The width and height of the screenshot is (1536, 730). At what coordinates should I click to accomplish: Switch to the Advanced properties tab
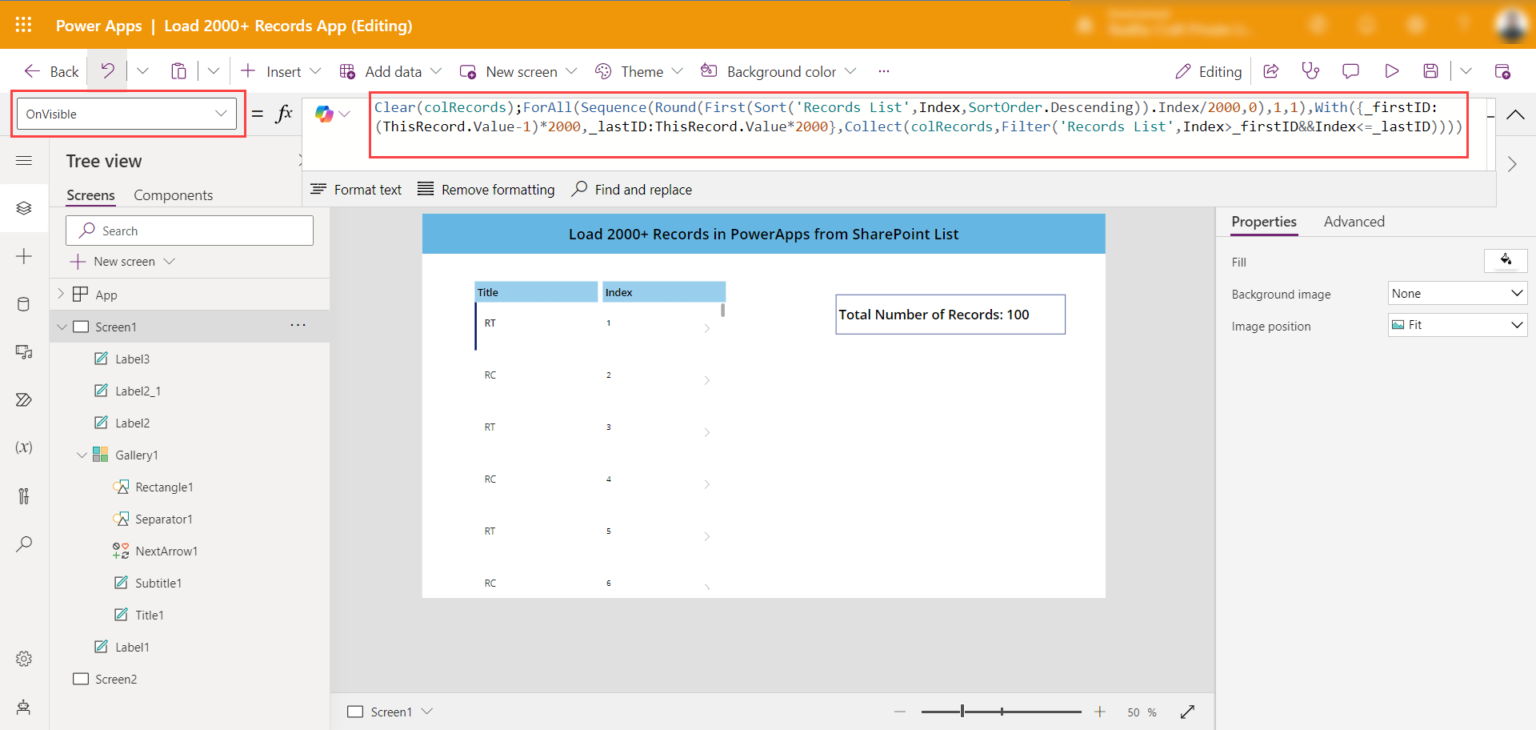(x=1354, y=221)
